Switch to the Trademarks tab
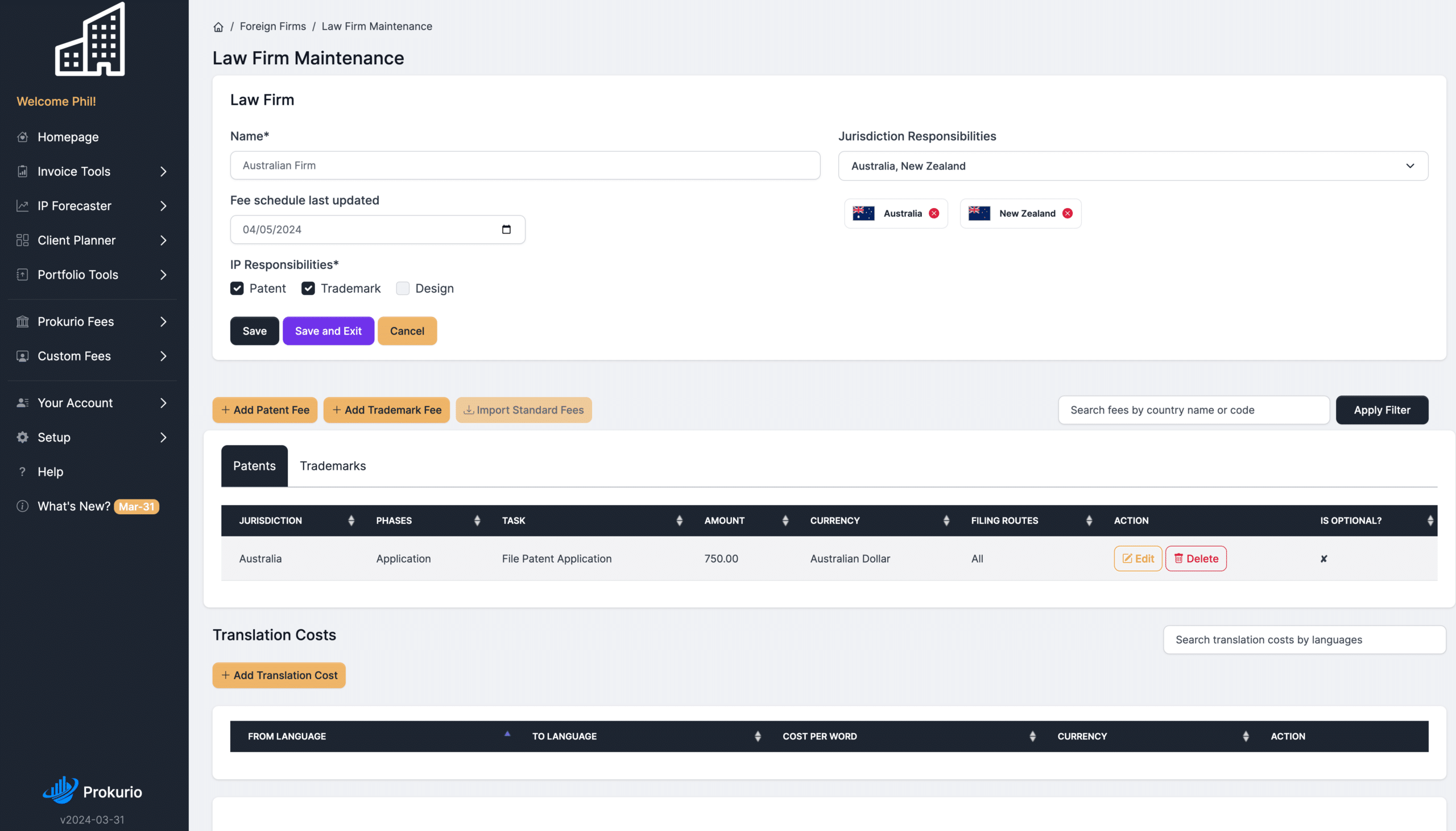The width and height of the screenshot is (1456, 831). 333,466
